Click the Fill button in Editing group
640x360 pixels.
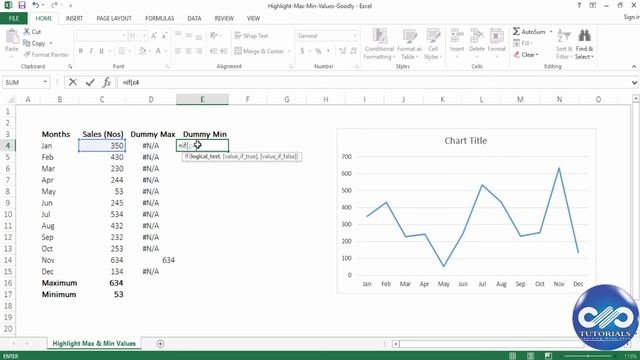tap(522, 43)
